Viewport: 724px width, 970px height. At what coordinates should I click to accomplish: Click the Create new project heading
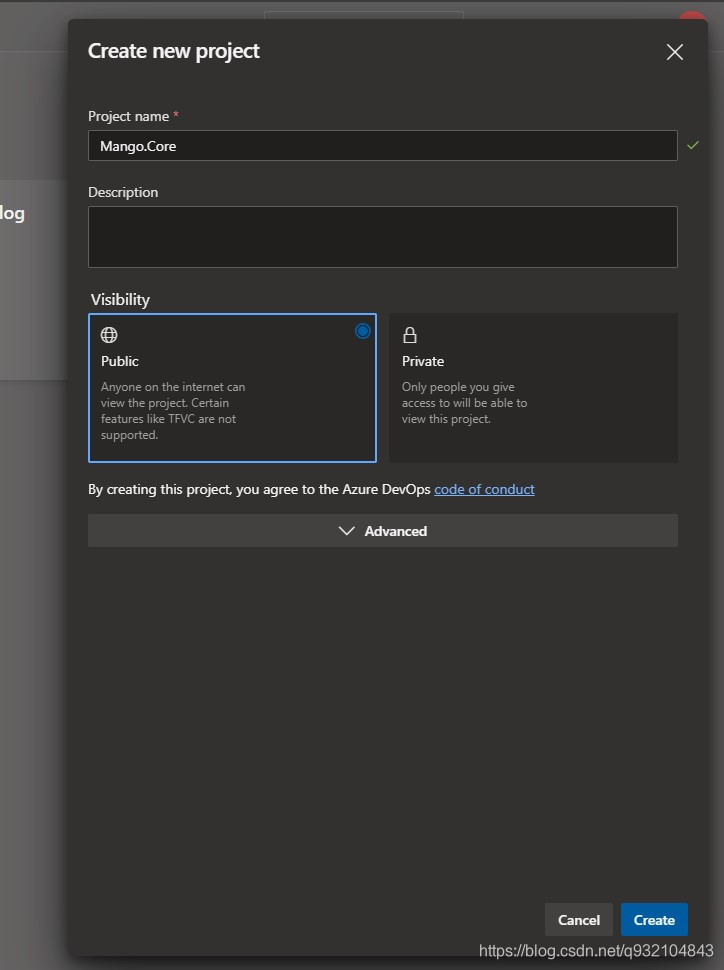174,51
